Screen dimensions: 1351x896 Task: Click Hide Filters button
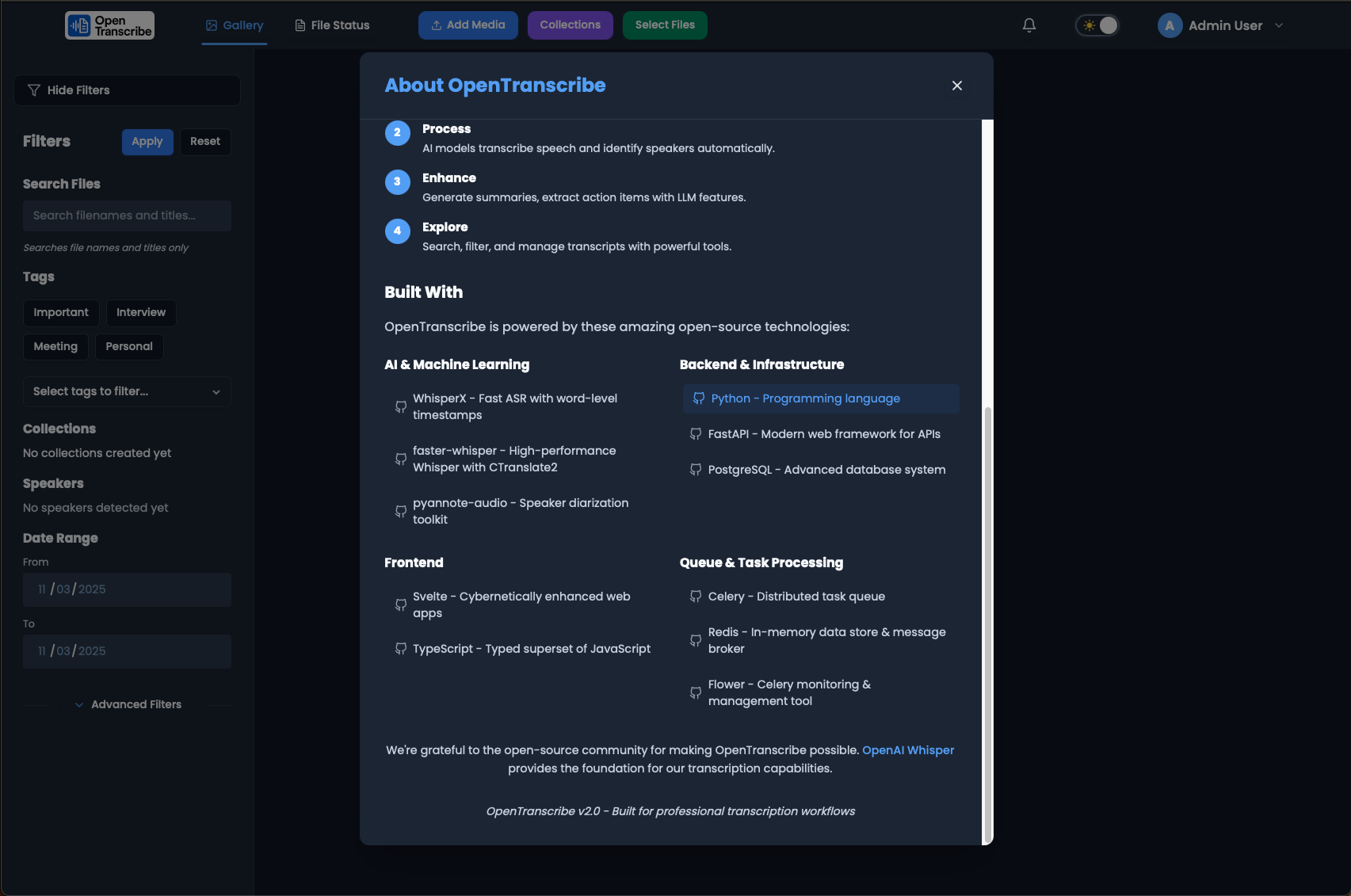pos(127,90)
